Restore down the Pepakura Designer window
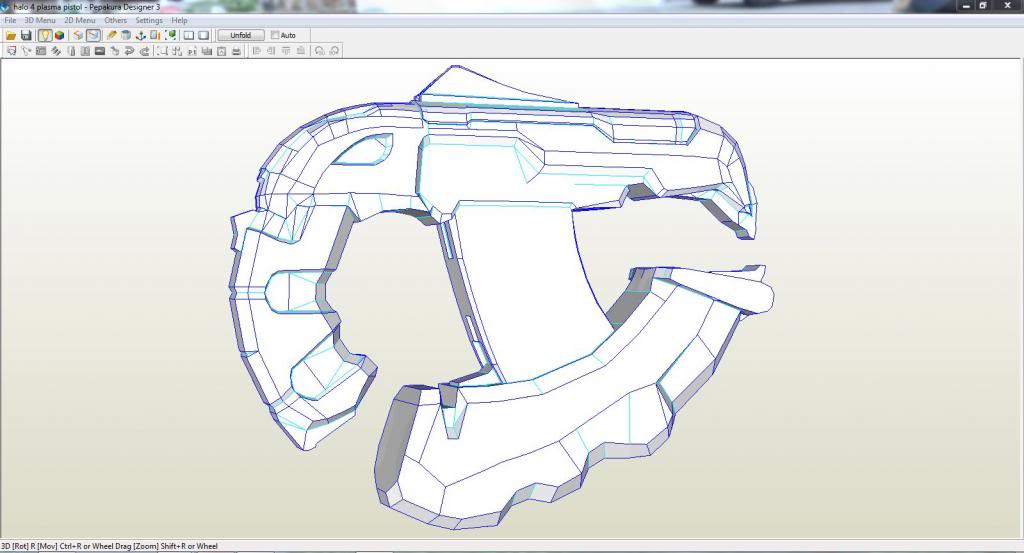This screenshot has width=1024, height=553. click(983, 5)
